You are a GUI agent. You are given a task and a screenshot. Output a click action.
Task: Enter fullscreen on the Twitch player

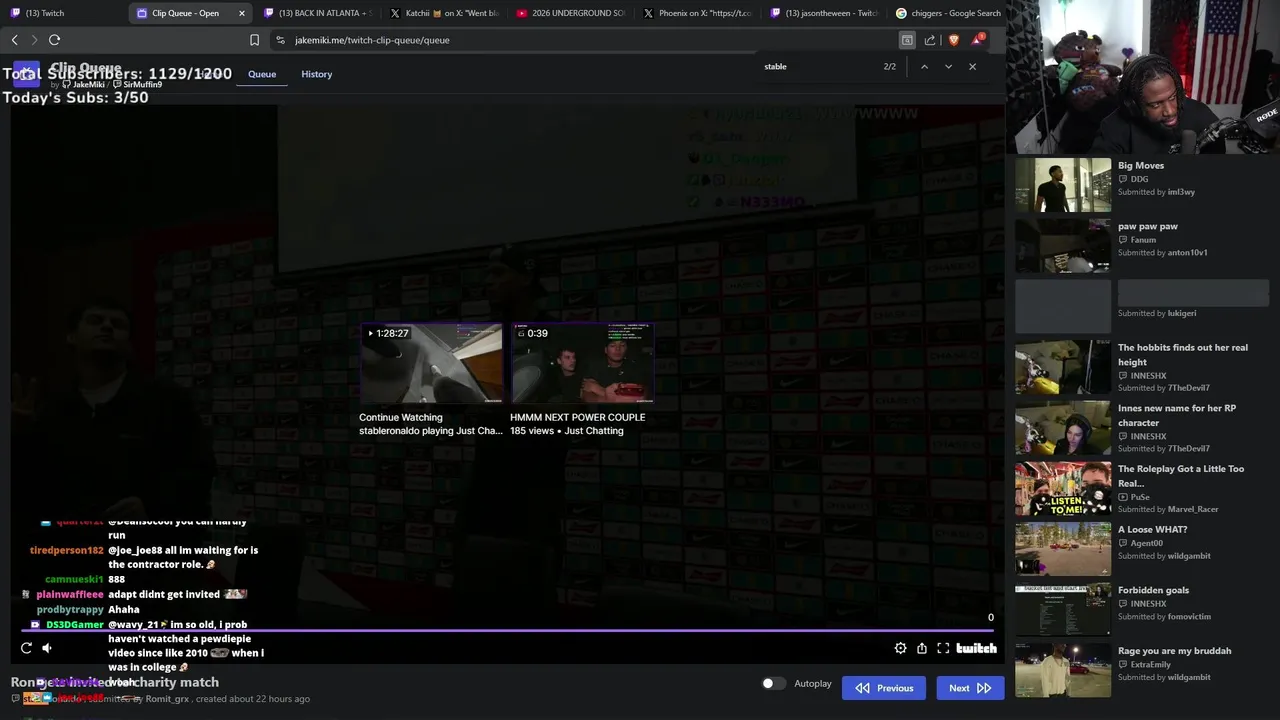[x=943, y=648]
